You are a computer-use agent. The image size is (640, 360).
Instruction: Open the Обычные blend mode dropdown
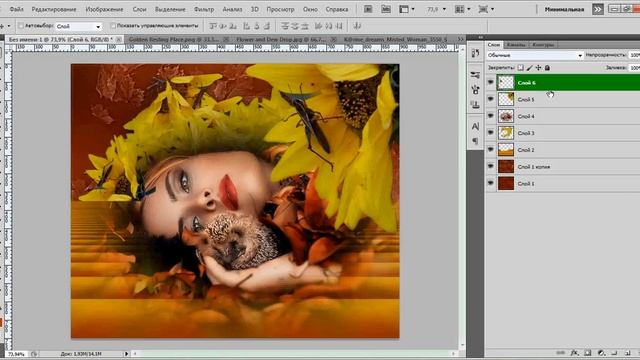(x=535, y=55)
